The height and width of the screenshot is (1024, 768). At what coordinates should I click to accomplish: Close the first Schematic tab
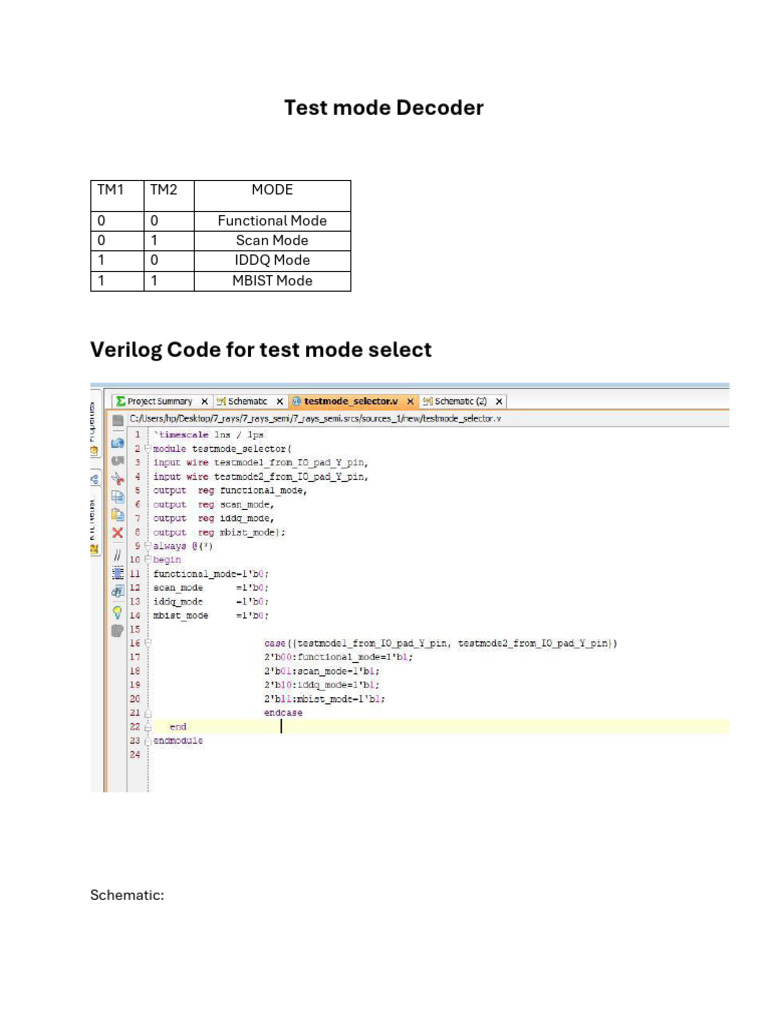pos(280,402)
